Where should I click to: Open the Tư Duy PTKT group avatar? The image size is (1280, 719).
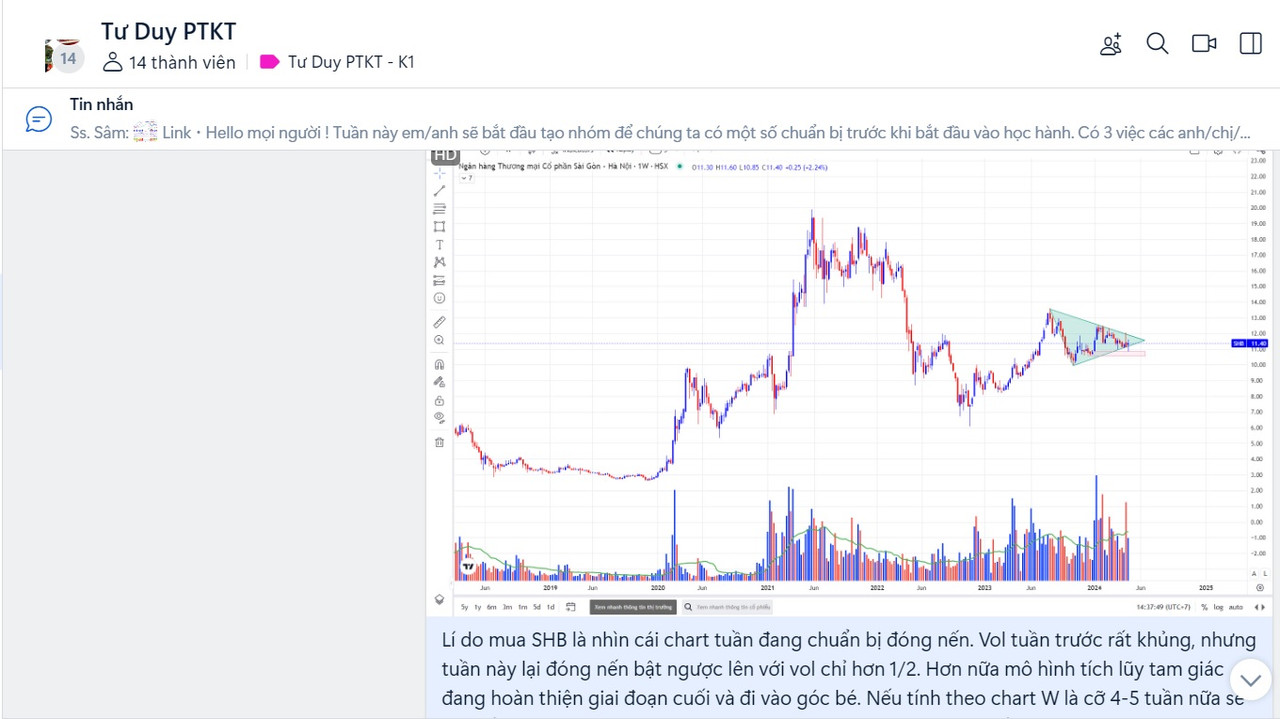tap(63, 55)
